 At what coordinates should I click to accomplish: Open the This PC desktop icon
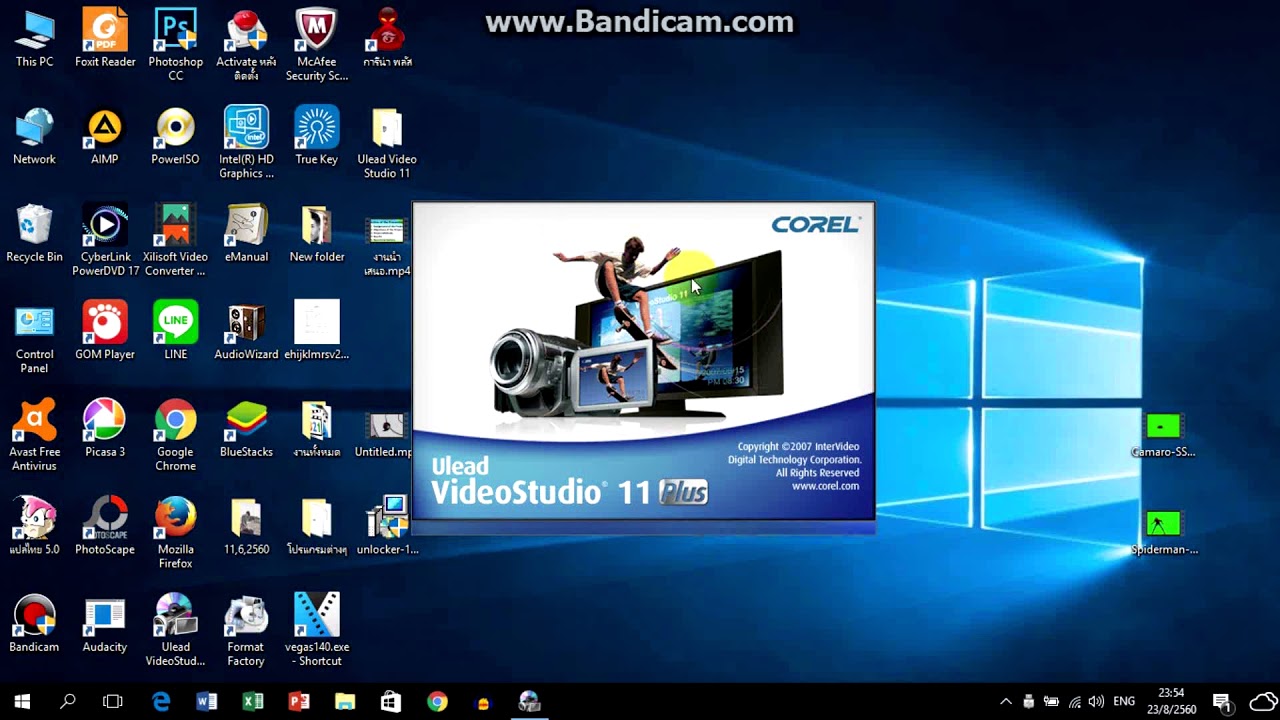tap(34, 40)
